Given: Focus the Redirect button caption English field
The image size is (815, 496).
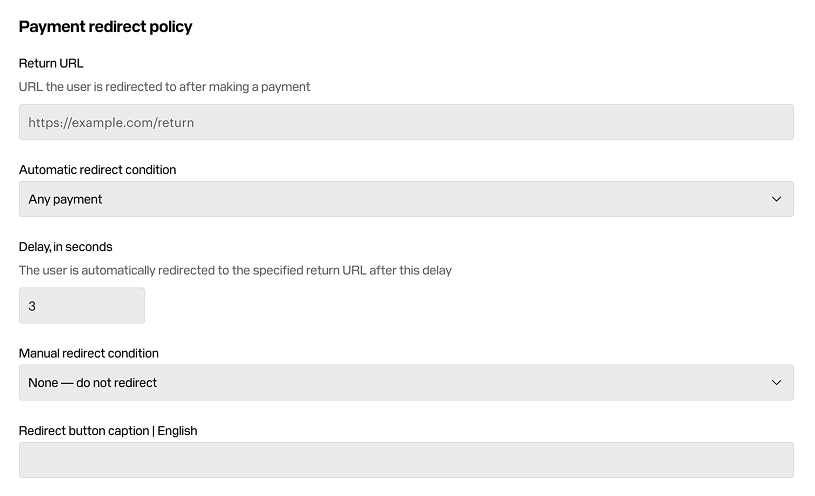Looking at the screenshot, I should [x=406, y=460].
